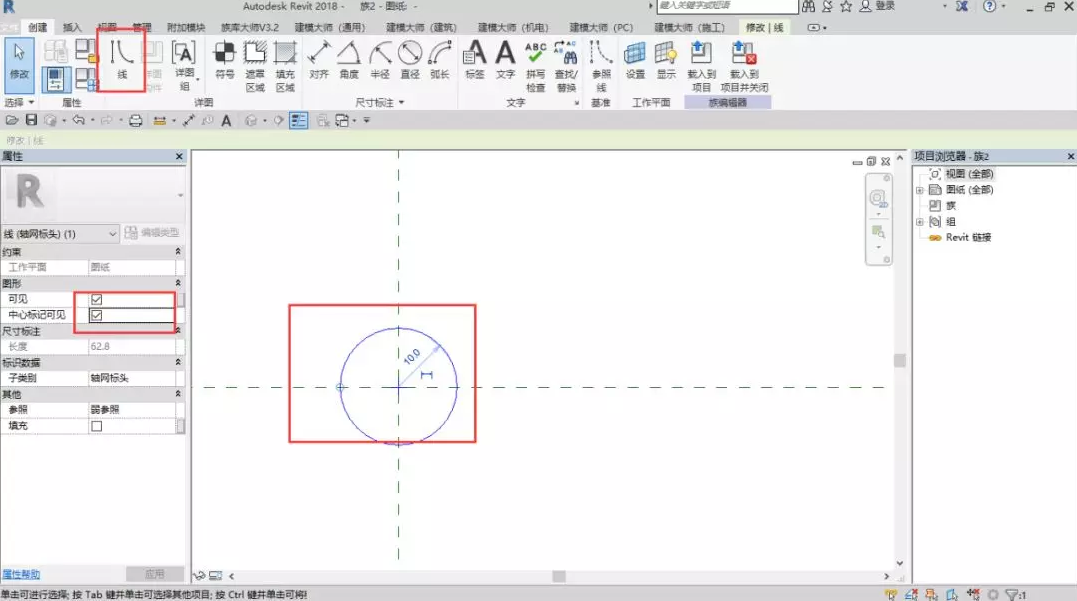The image size is (1077, 601).
Task: Uncheck the 中心标记可见 checkbox
Action: click(x=97, y=315)
